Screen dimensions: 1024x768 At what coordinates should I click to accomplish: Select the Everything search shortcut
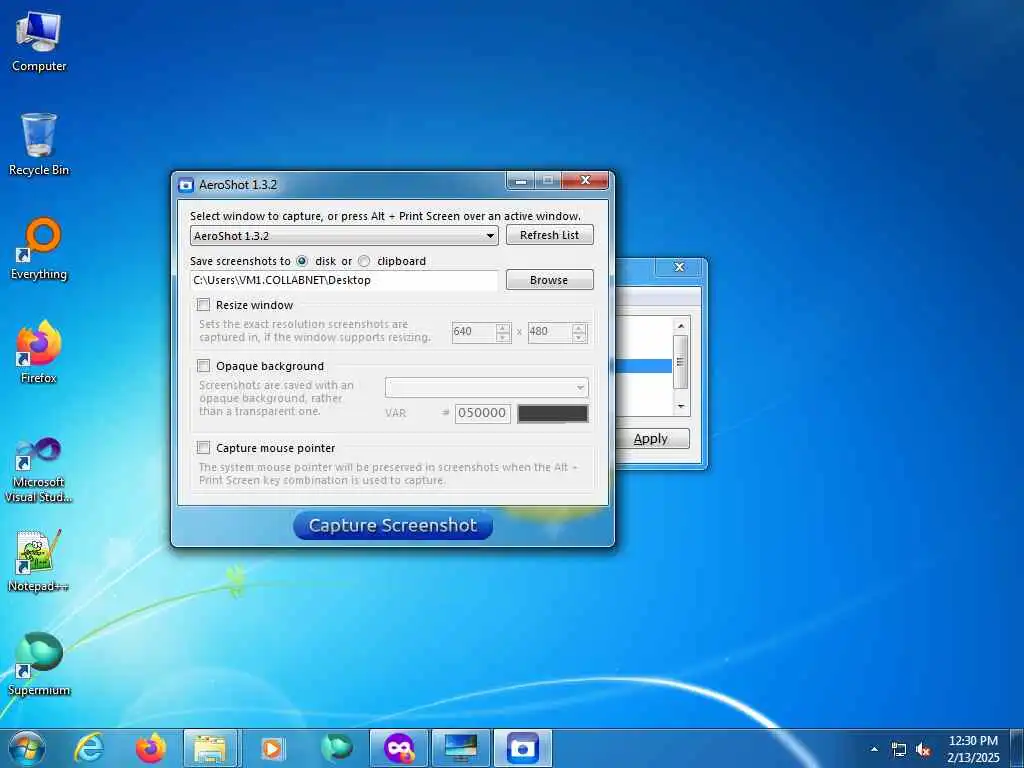point(39,249)
